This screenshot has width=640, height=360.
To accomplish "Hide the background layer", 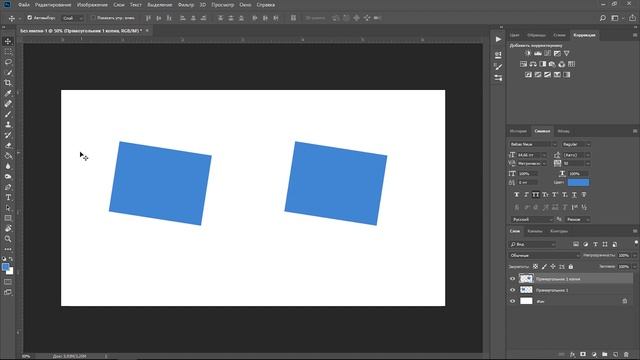I will 513,301.
